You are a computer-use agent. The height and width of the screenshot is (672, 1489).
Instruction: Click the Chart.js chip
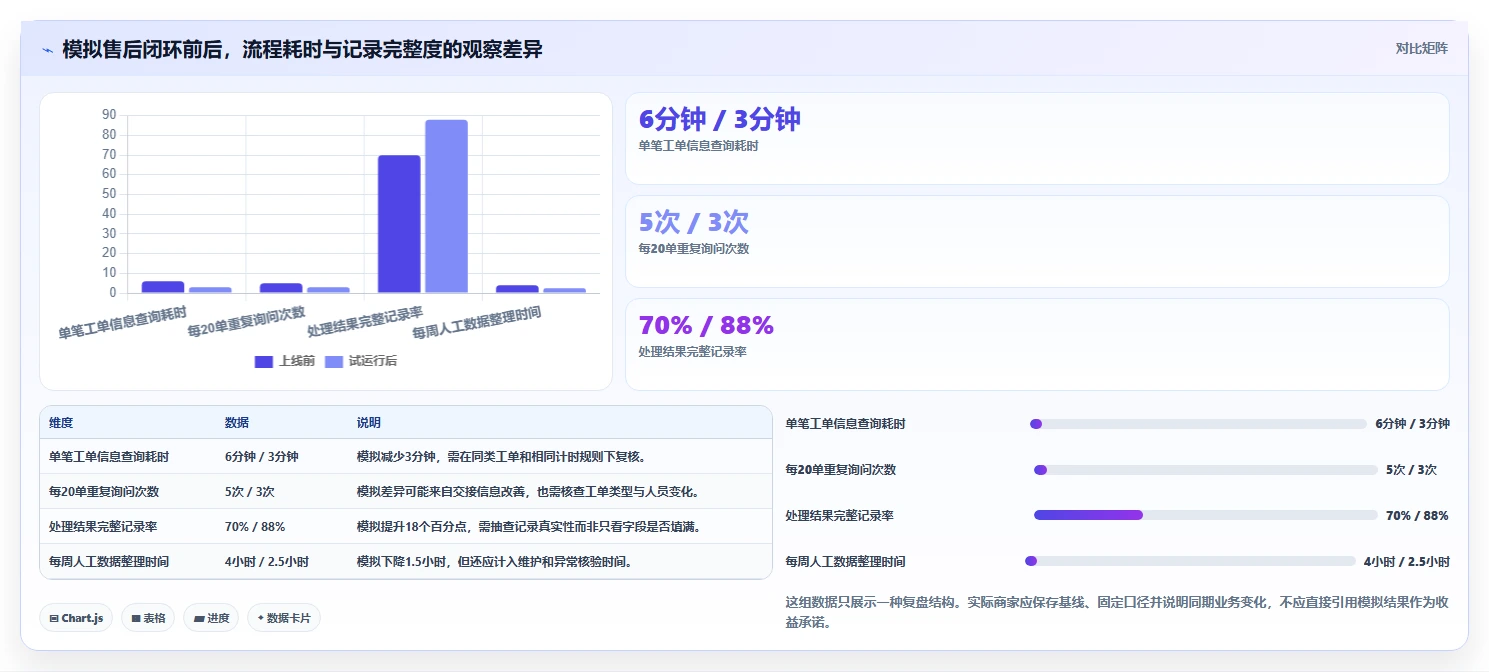point(76,618)
